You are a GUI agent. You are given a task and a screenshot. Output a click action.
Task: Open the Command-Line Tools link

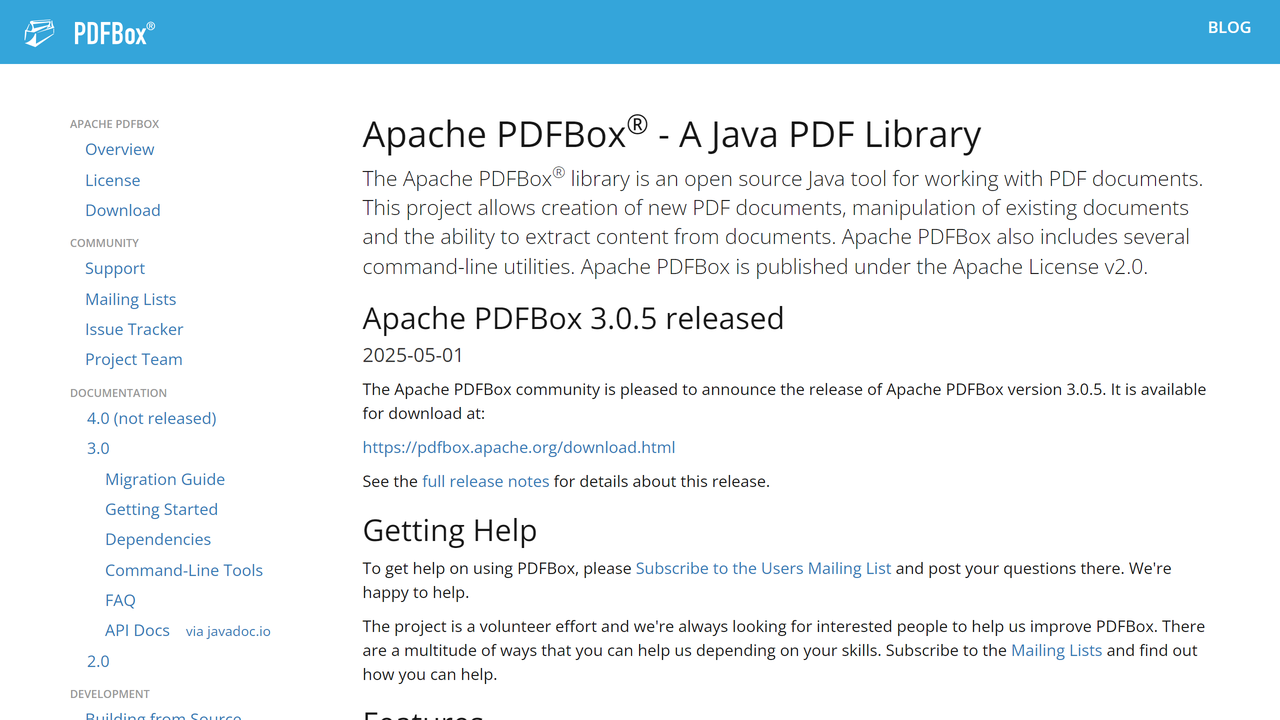[x=184, y=570]
